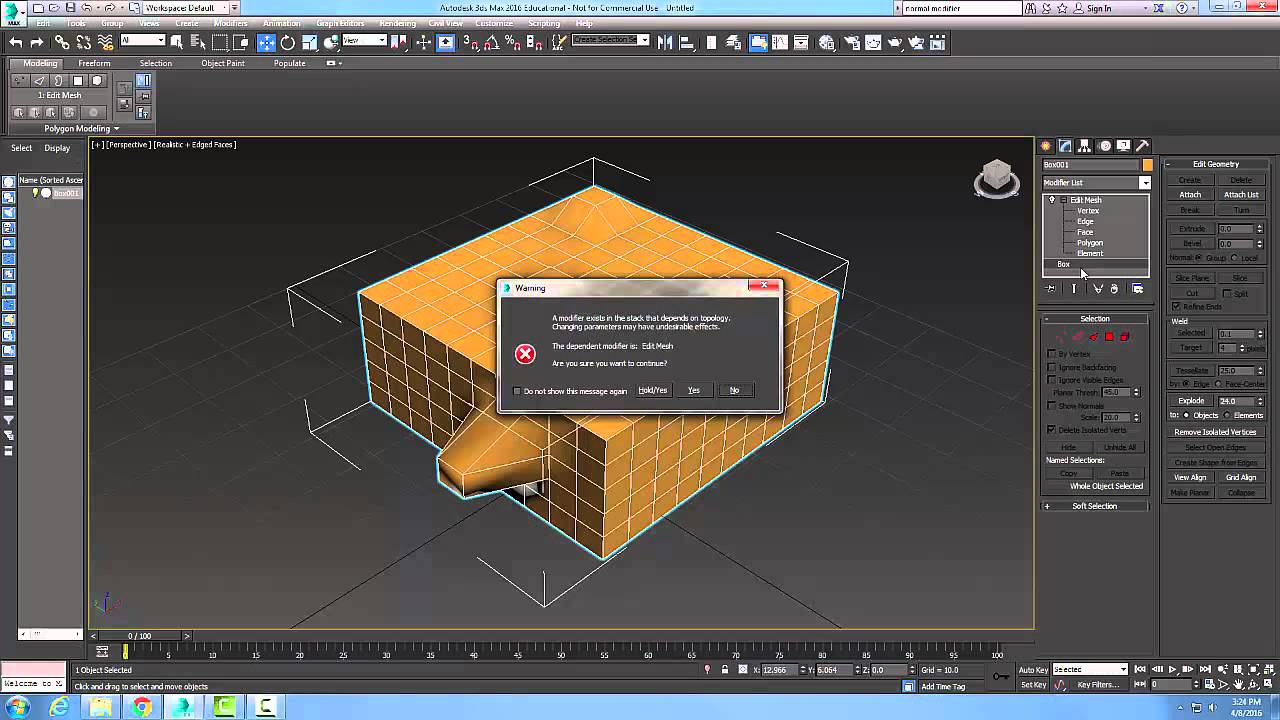This screenshot has height=720, width=1280.
Task: Open the Polygon Modeling dropdown
Action: (x=81, y=128)
